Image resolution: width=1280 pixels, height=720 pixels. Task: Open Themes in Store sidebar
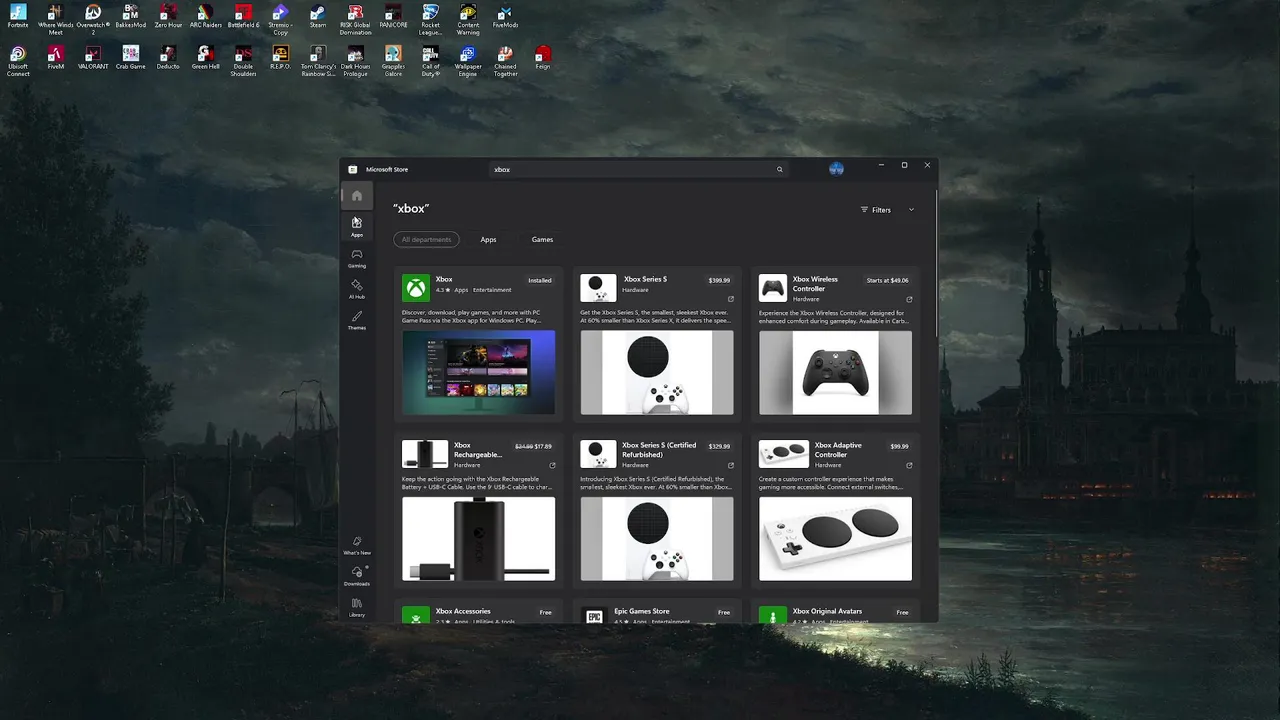pos(357,320)
